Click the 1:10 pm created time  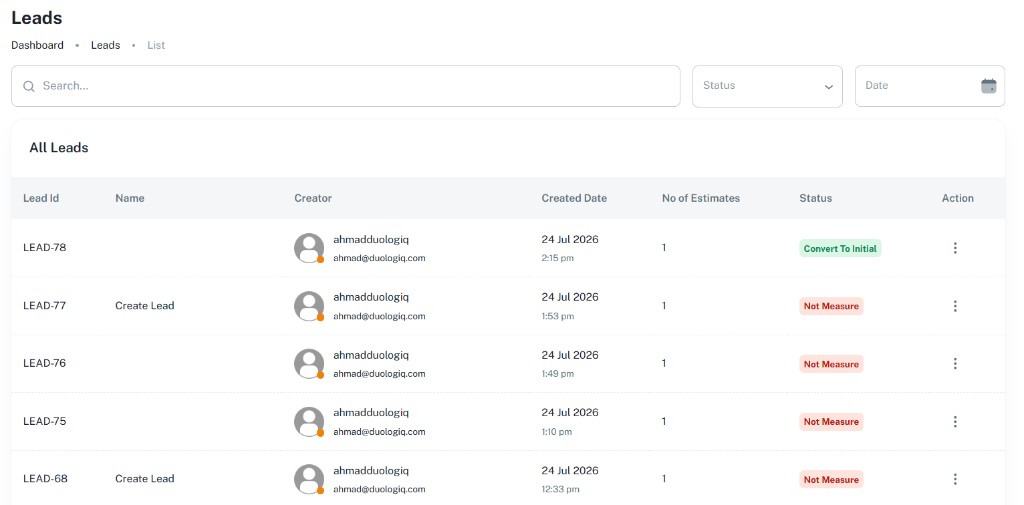click(x=556, y=432)
